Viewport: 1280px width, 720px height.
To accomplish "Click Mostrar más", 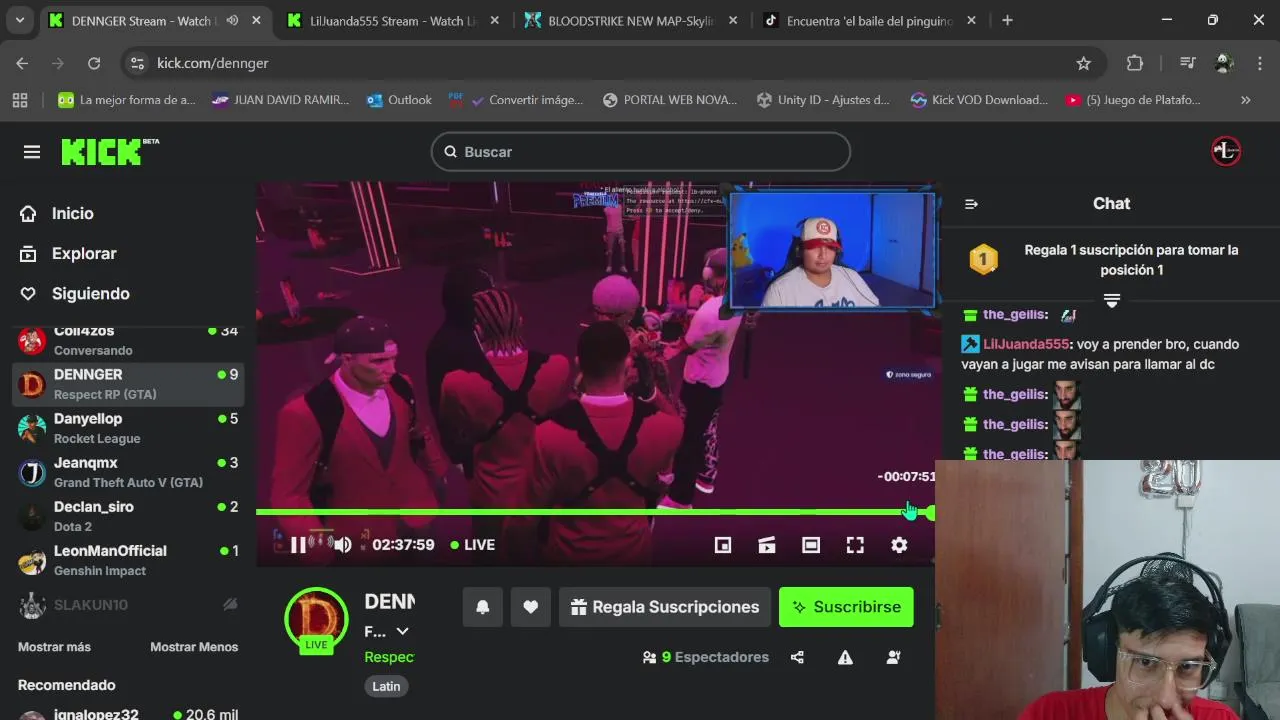I will pyautogui.click(x=54, y=647).
